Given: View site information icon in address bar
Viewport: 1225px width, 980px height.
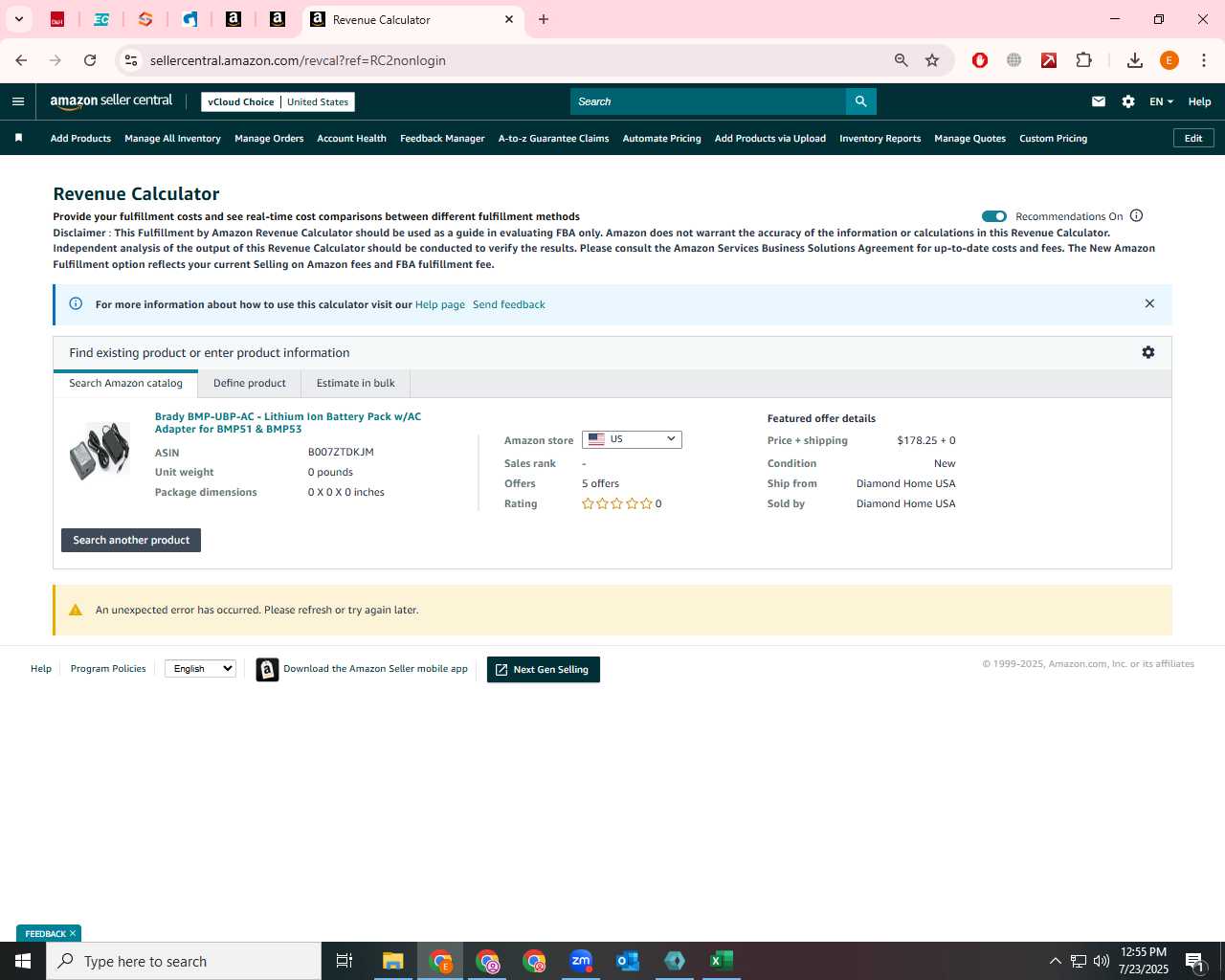Looking at the screenshot, I should (131, 60).
